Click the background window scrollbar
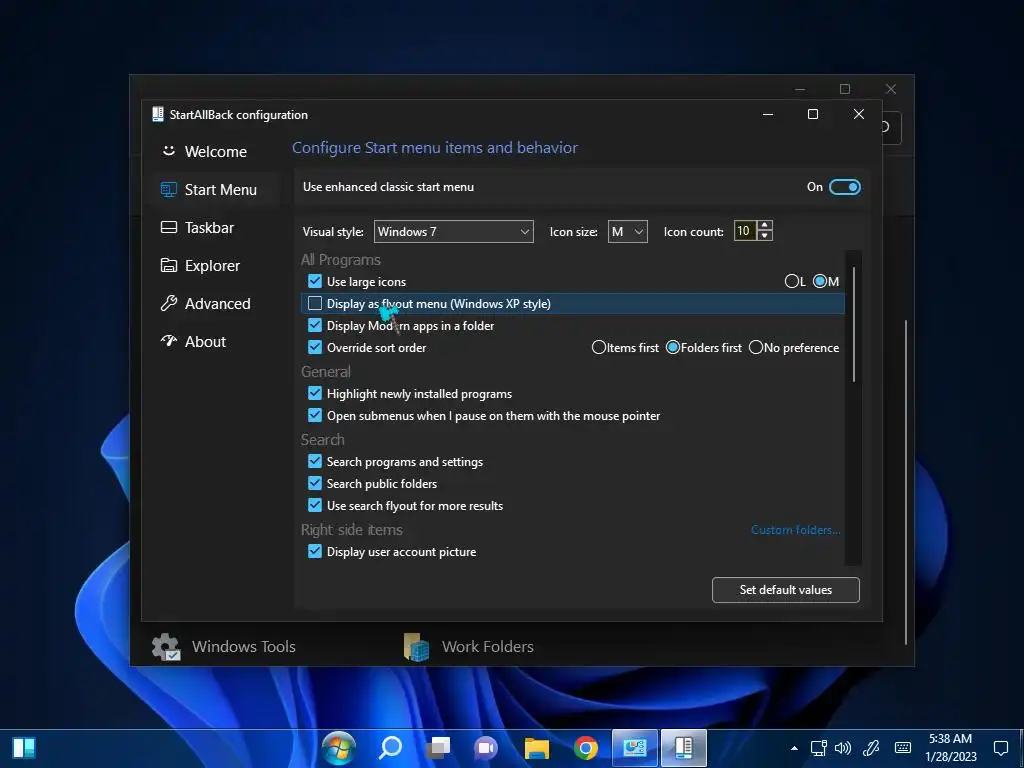Image resolution: width=1024 pixels, height=768 pixels. click(906, 482)
